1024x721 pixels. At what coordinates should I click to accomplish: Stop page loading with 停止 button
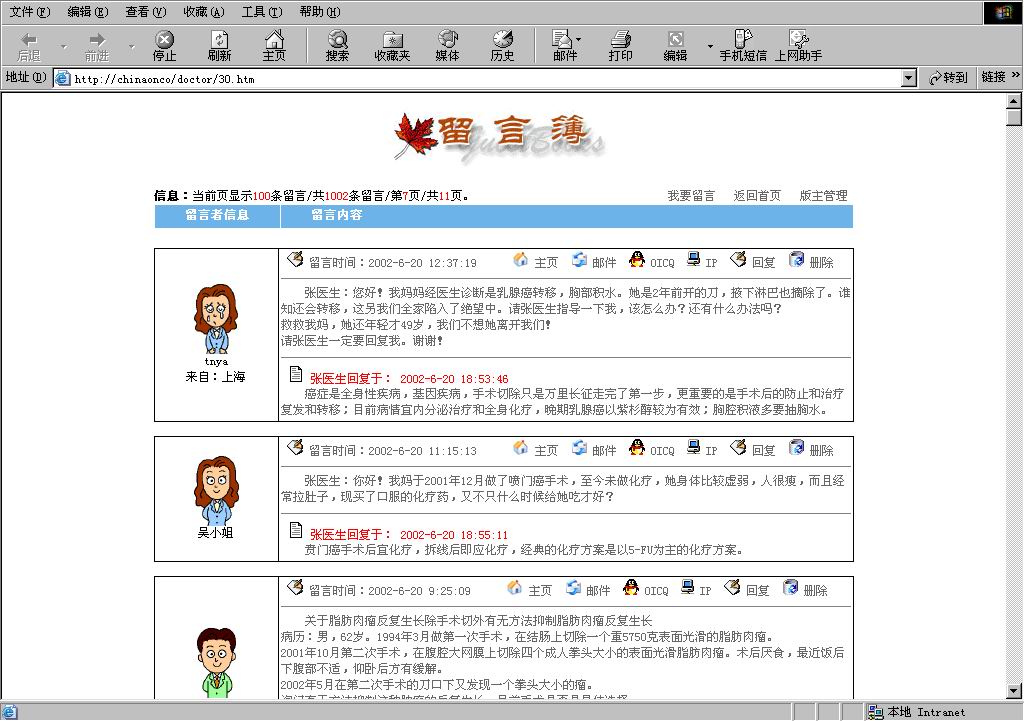point(165,46)
